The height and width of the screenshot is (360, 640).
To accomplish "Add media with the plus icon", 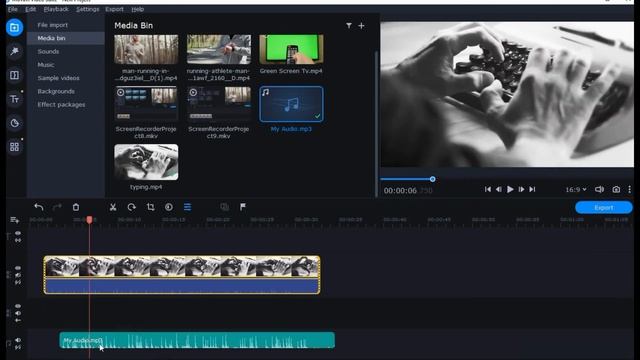I will (x=361, y=26).
